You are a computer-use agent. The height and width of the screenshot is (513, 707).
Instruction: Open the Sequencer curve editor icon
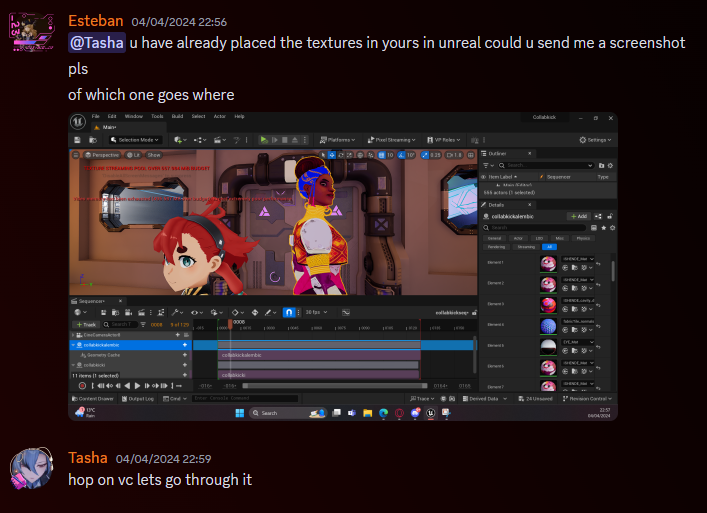346,312
